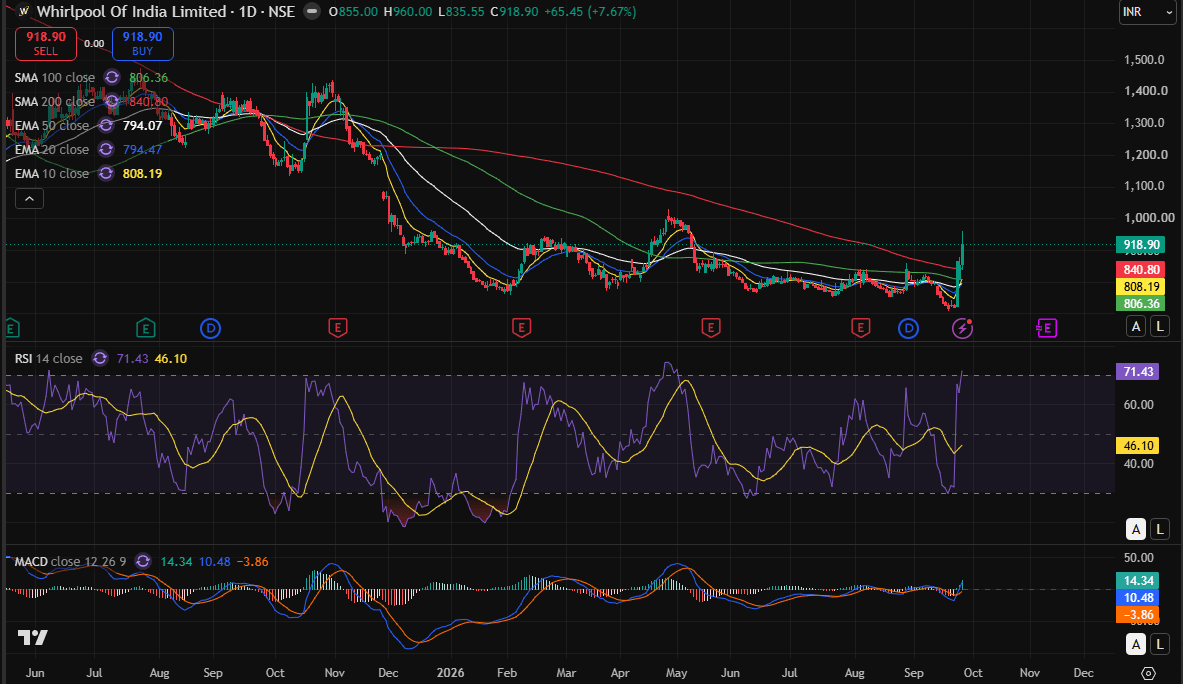Screen dimensions: 1183x684
Task: Click the blue 10.48 MACD scale label
Action: coord(1138,597)
